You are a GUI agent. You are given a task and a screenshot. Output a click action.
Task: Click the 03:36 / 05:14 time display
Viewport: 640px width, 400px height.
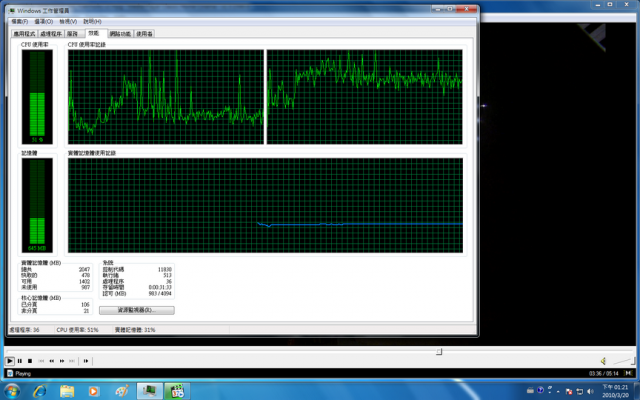(x=603, y=373)
